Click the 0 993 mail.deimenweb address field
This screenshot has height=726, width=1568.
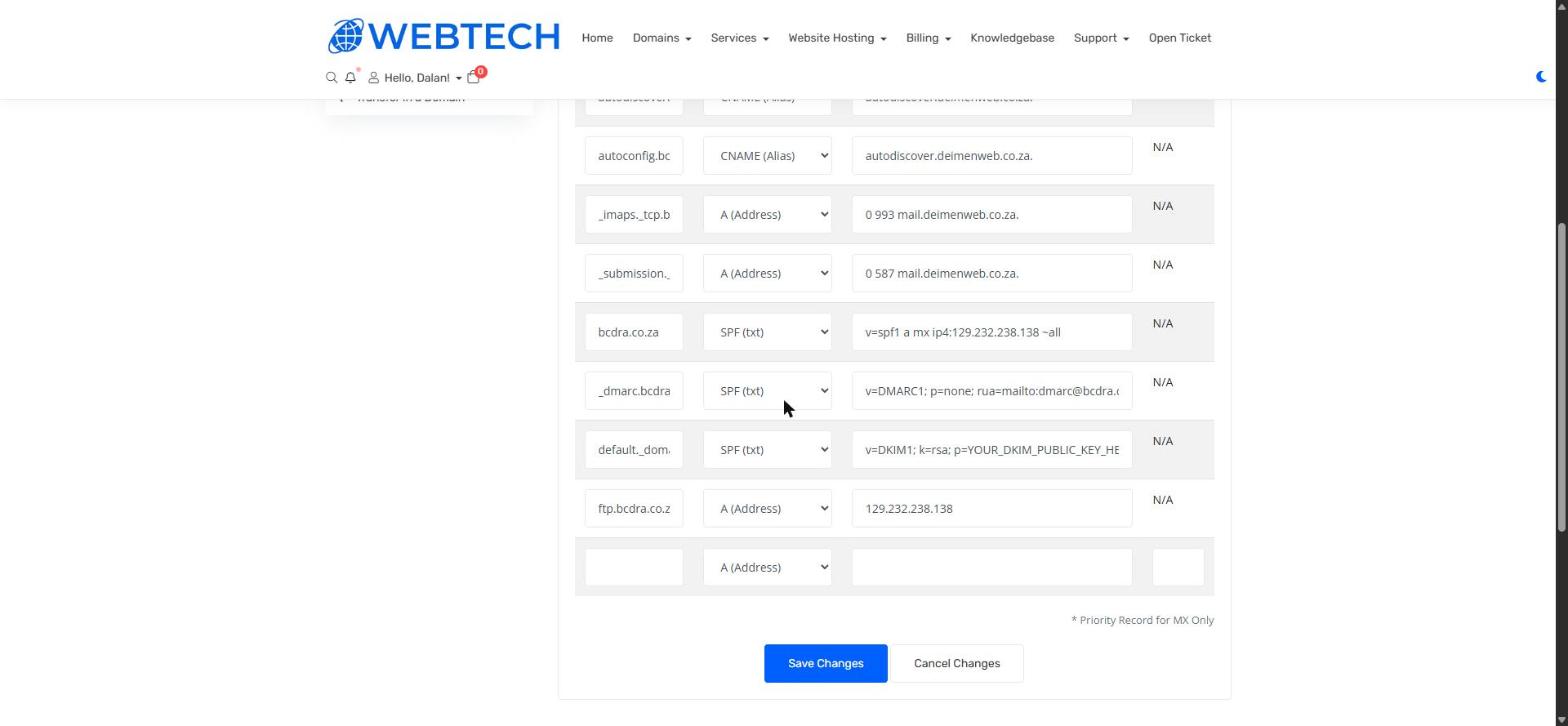tap(992, 215)
